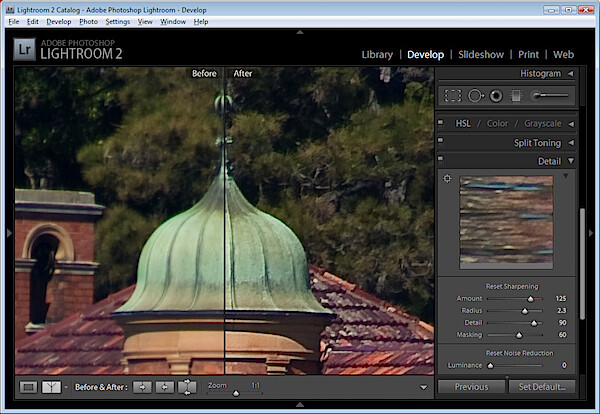Click the Previous button
Image resolution: width=600 pixels, height=414 pixels.
(471, 387)
